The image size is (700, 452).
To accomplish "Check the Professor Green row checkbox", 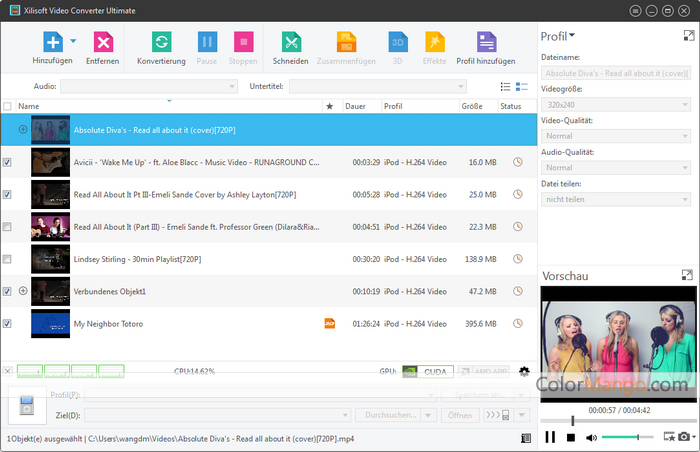I will pyautogui.click(x=7, y=227).
